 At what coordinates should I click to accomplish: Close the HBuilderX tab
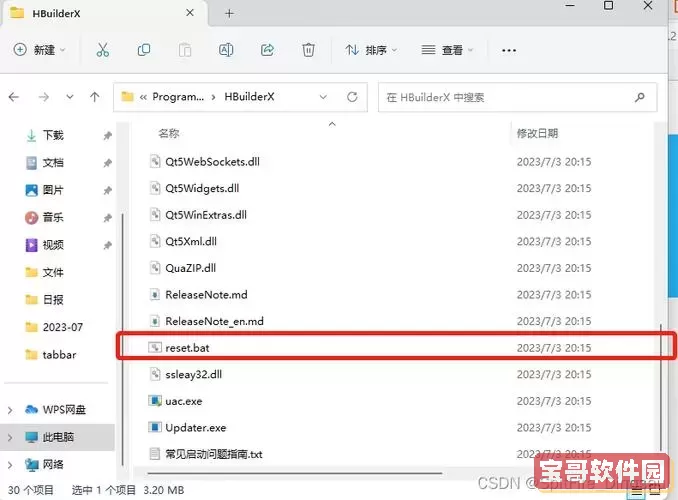coord(190,13)
